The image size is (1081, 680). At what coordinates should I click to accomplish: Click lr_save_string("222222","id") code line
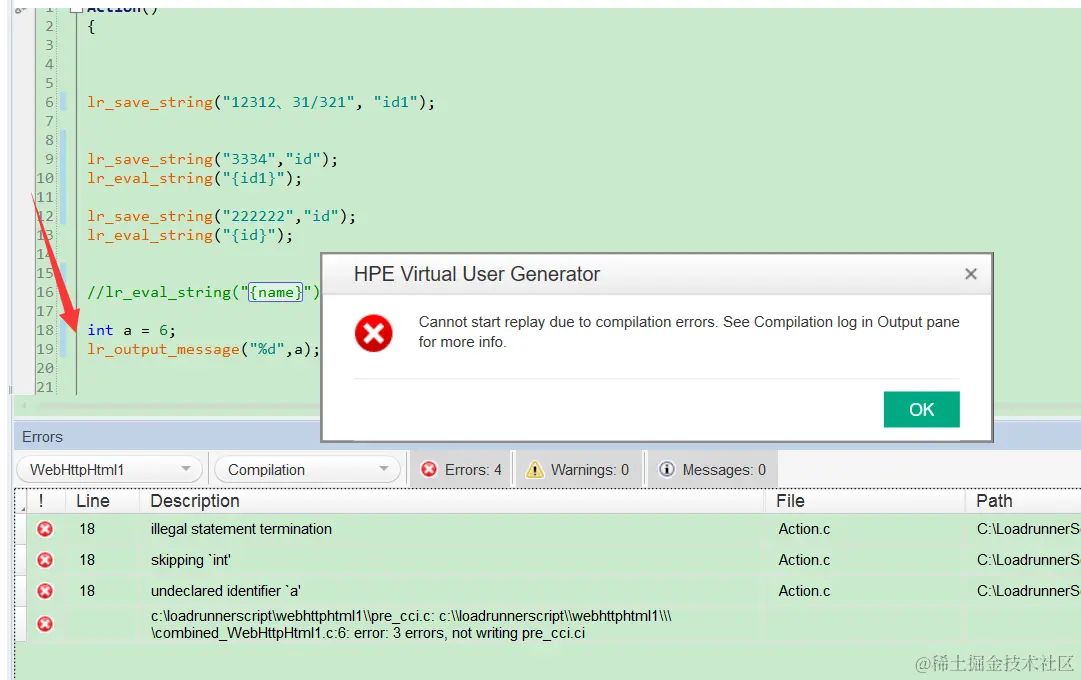[221, 217]
